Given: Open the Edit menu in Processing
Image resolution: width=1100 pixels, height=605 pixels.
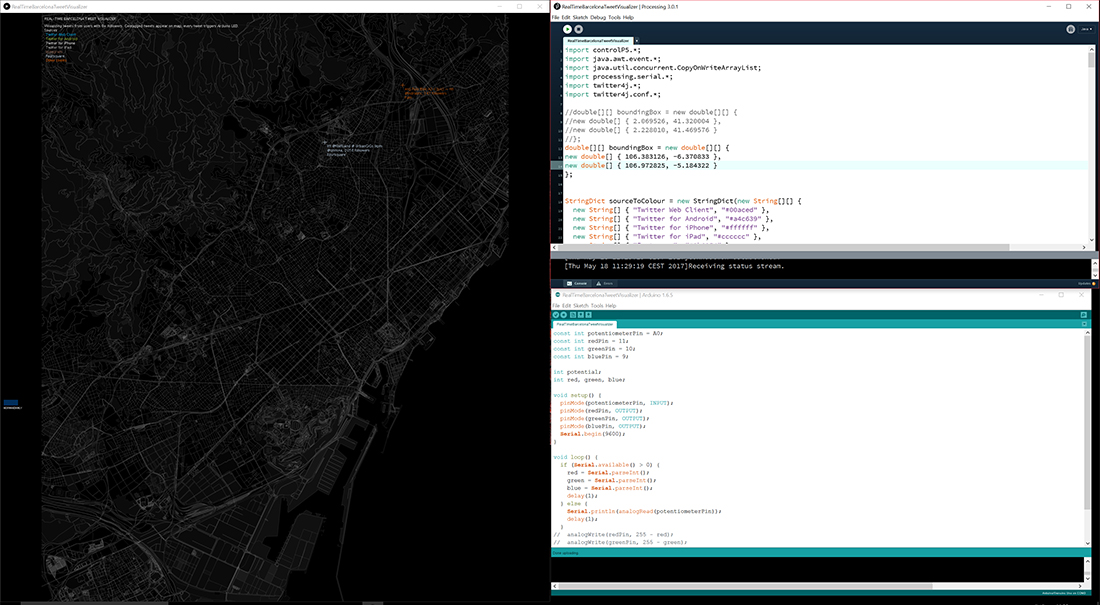Looking at the screenshot, I should [565, 18].
